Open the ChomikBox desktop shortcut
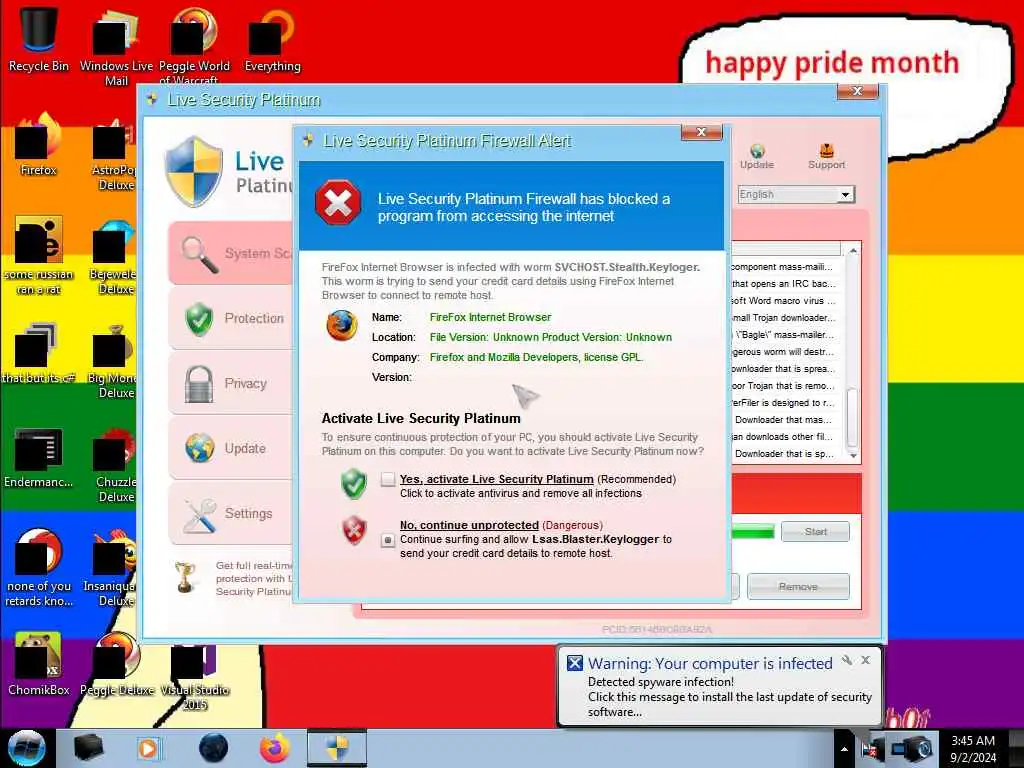 [x=39, y=664]
